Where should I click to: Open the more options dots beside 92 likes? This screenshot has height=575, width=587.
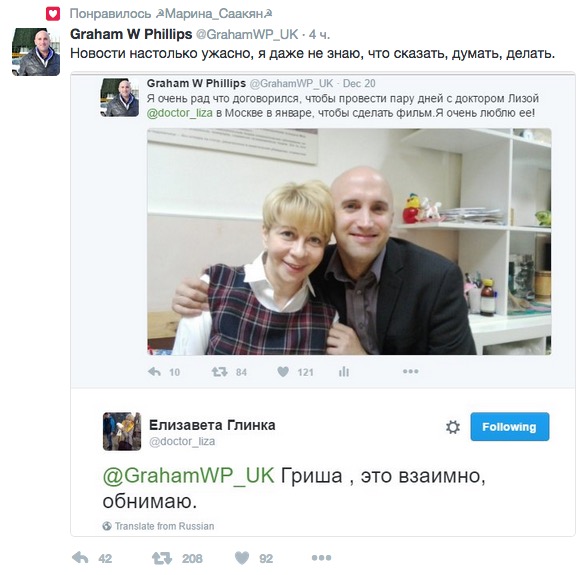coord(321,558)
